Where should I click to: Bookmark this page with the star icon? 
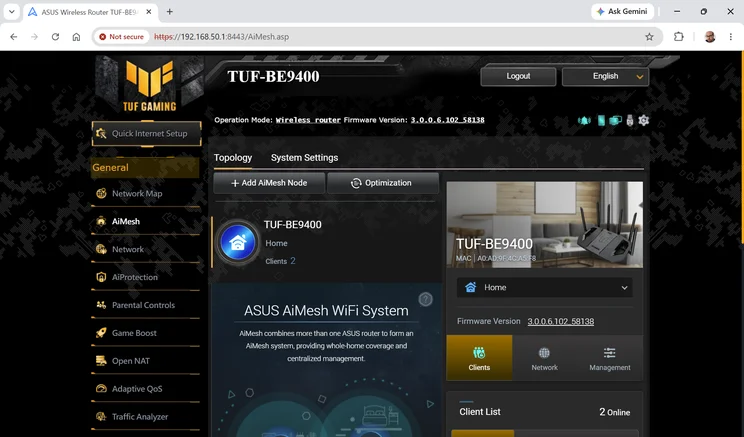[649, 37]
